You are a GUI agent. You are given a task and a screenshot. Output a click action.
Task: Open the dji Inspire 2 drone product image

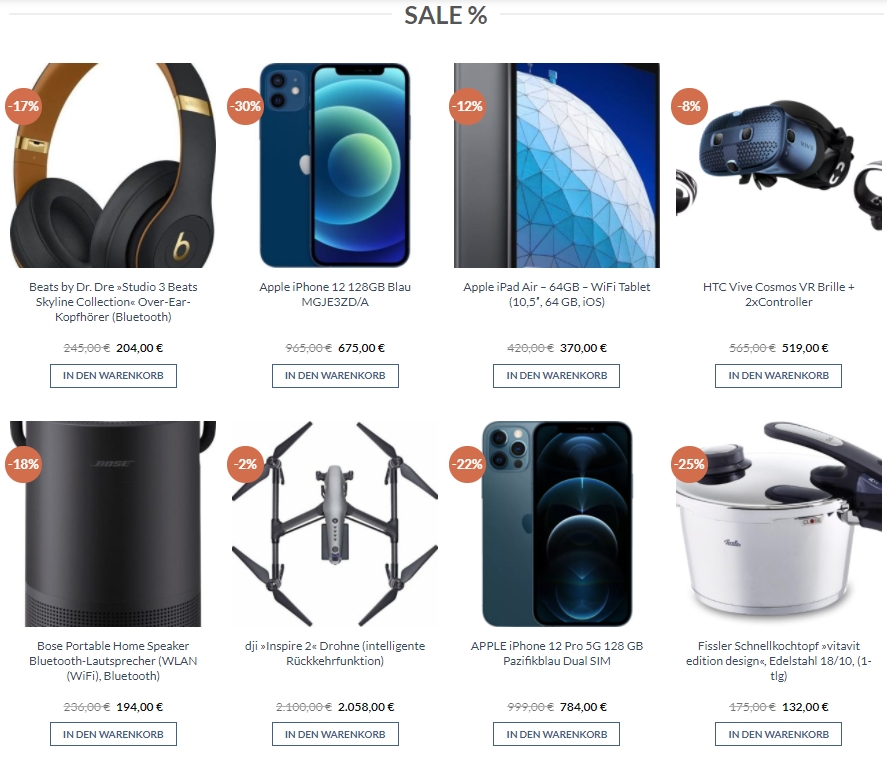335,524
